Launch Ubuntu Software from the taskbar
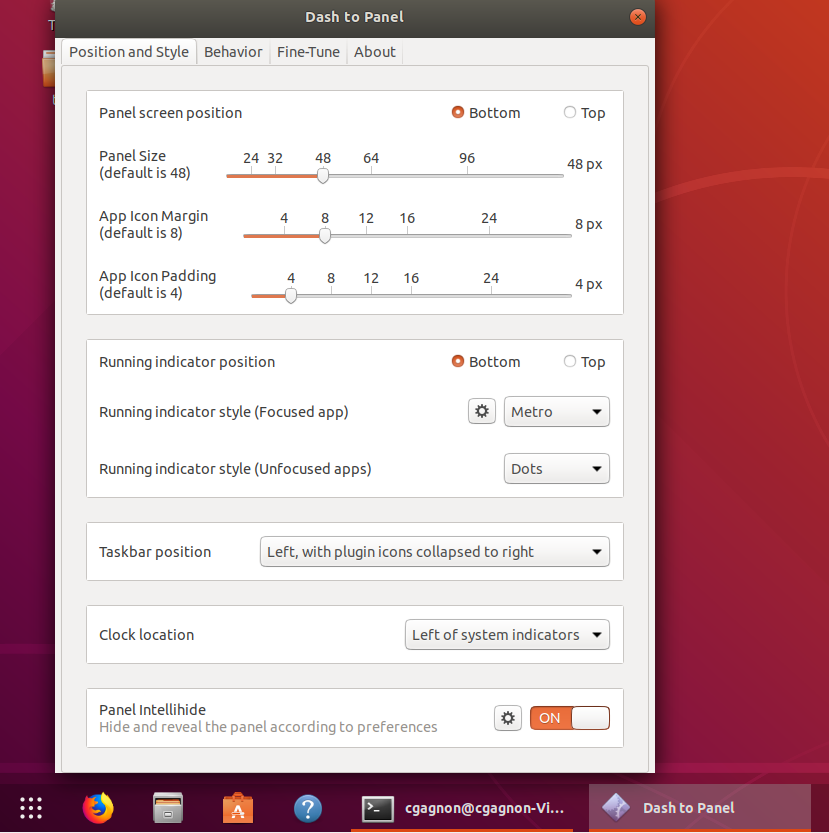 238,808
